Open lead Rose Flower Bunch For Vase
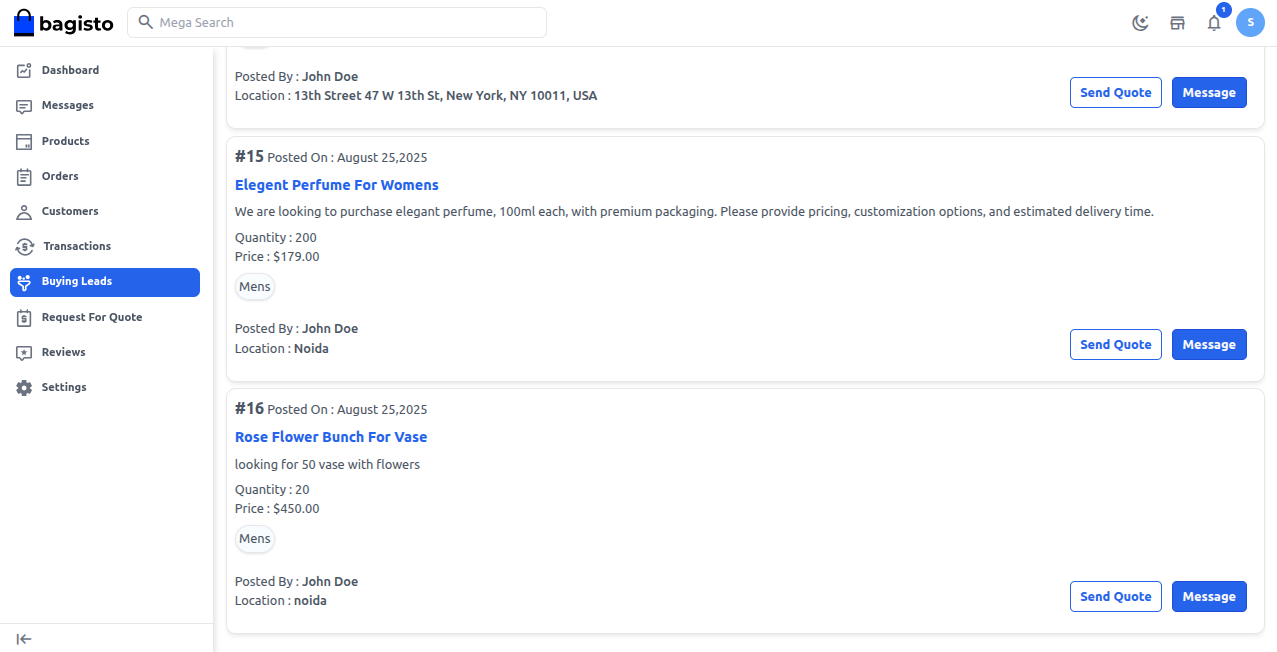The image size is (1277, 652). [330, 436]
